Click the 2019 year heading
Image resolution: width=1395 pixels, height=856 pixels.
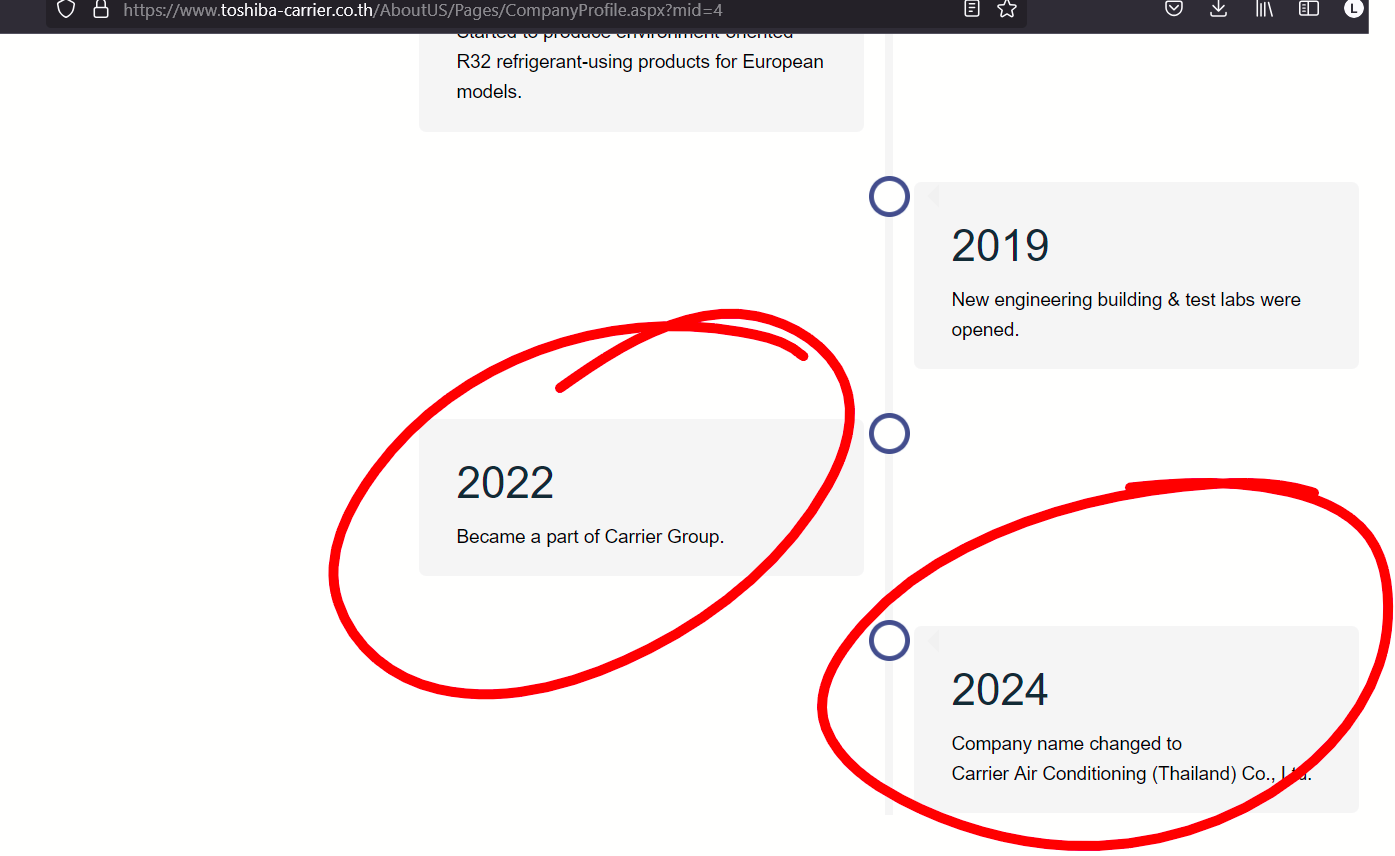1000,246
